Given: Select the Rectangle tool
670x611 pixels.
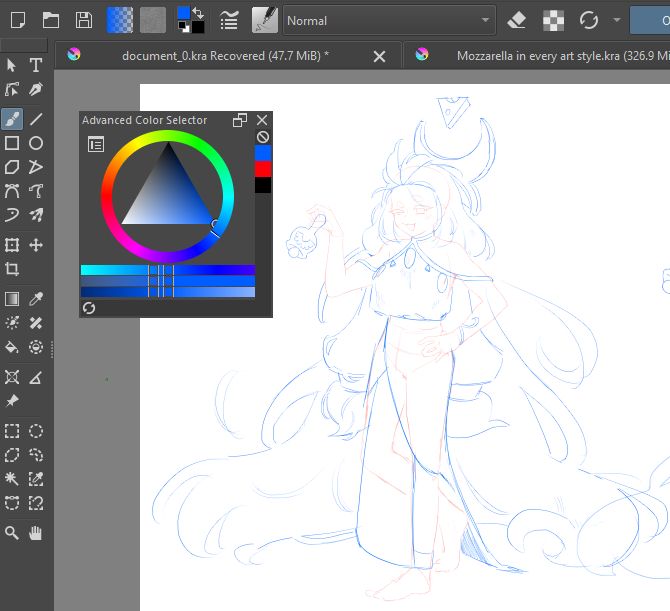Looking at the screenshot, I should point(12,143).
